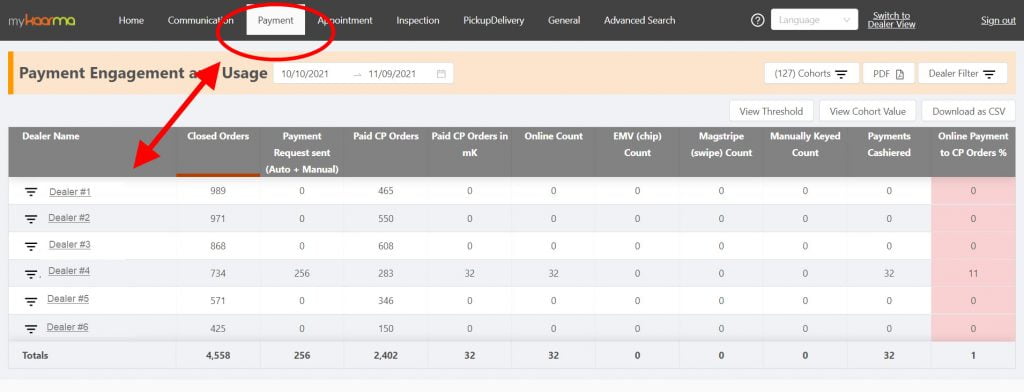
Task: Click the end date 11/09/2021 field
Action: click(392, 74)
